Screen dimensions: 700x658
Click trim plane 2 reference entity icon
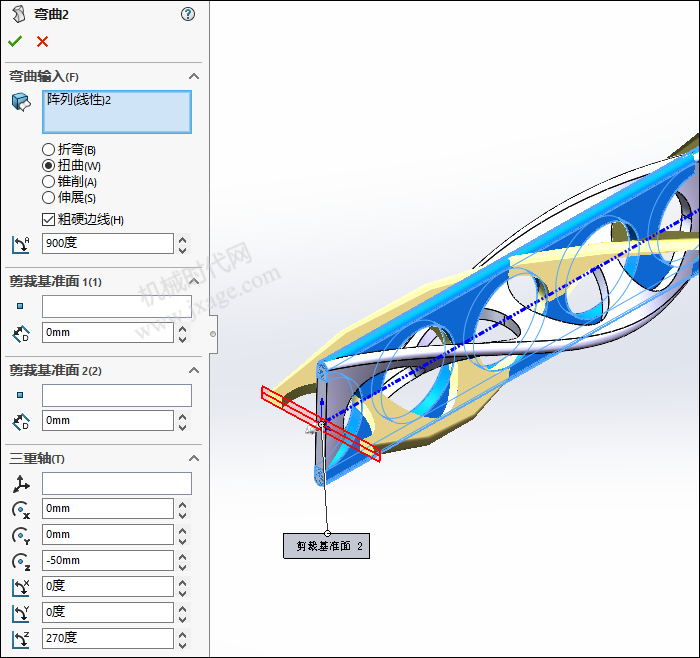(x=20, y=395)
